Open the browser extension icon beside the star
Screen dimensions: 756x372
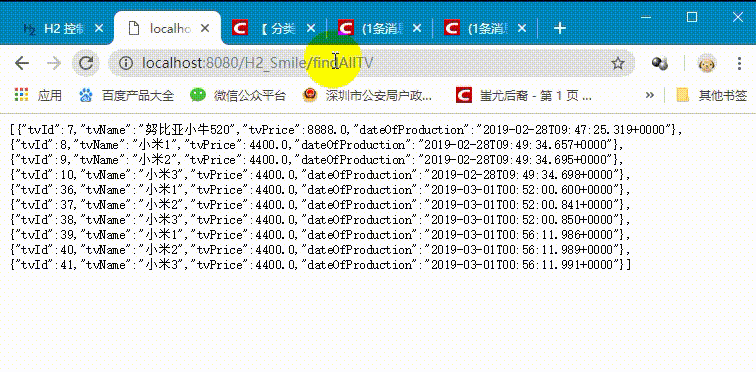pyautogui.click(x=659, y=63)
